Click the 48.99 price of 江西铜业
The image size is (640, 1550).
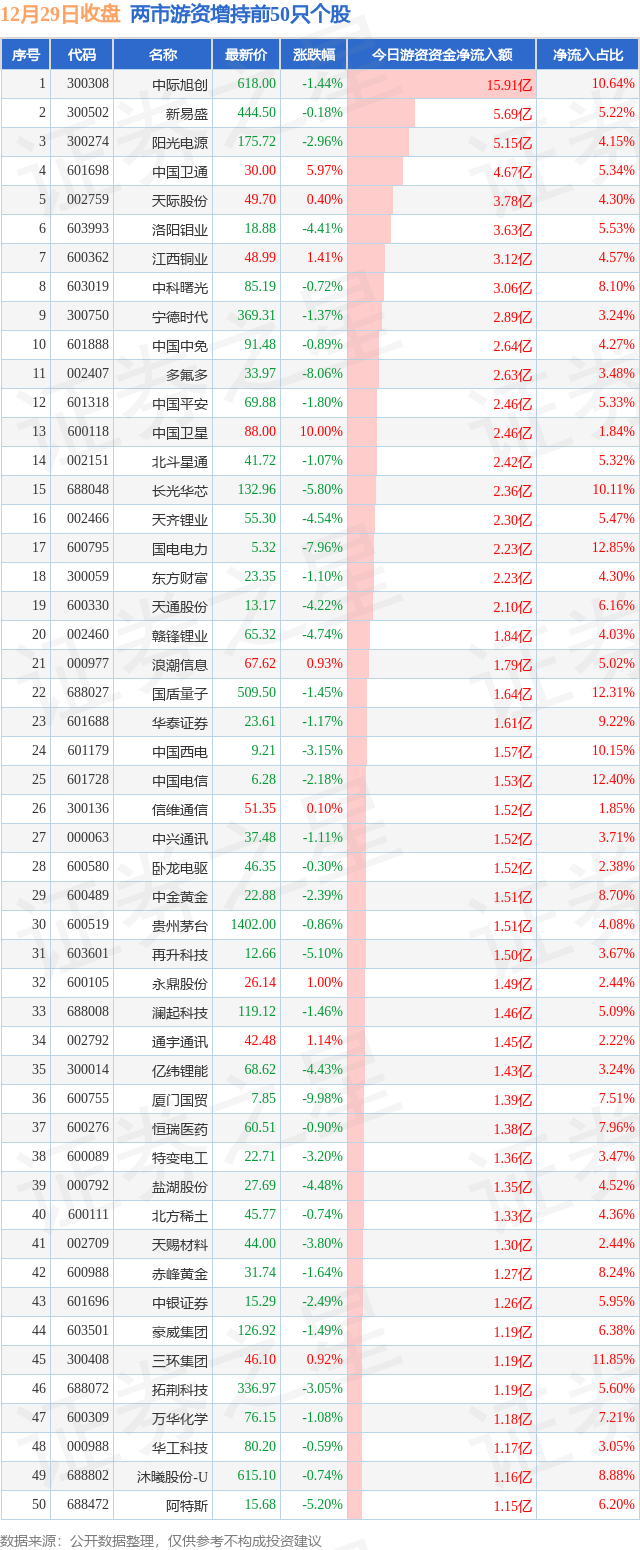(260, 258)
